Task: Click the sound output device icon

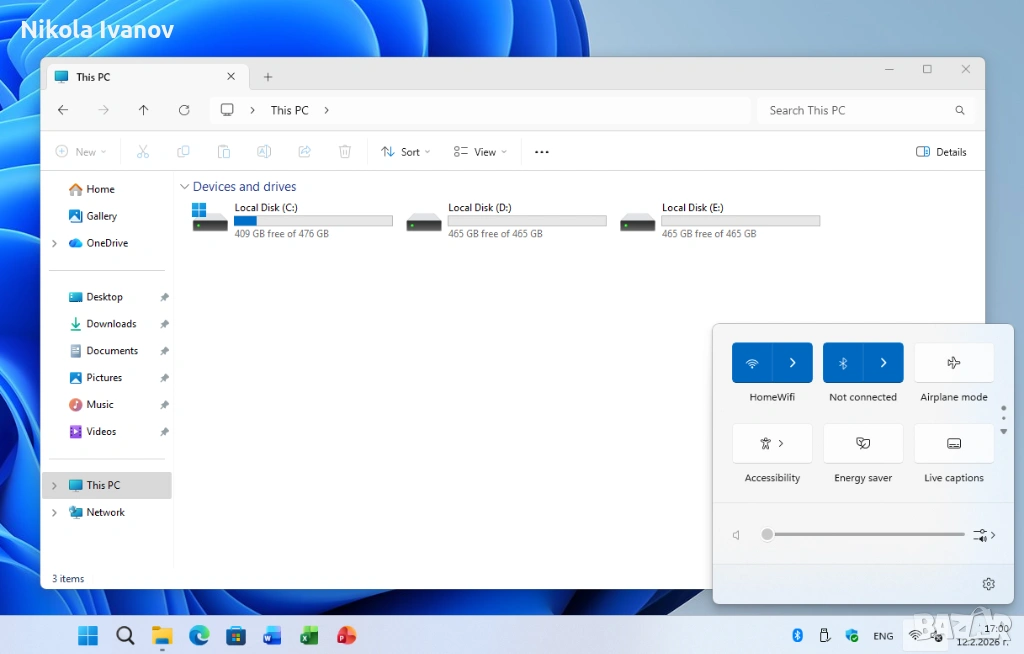Action: (x=982, y=535)
